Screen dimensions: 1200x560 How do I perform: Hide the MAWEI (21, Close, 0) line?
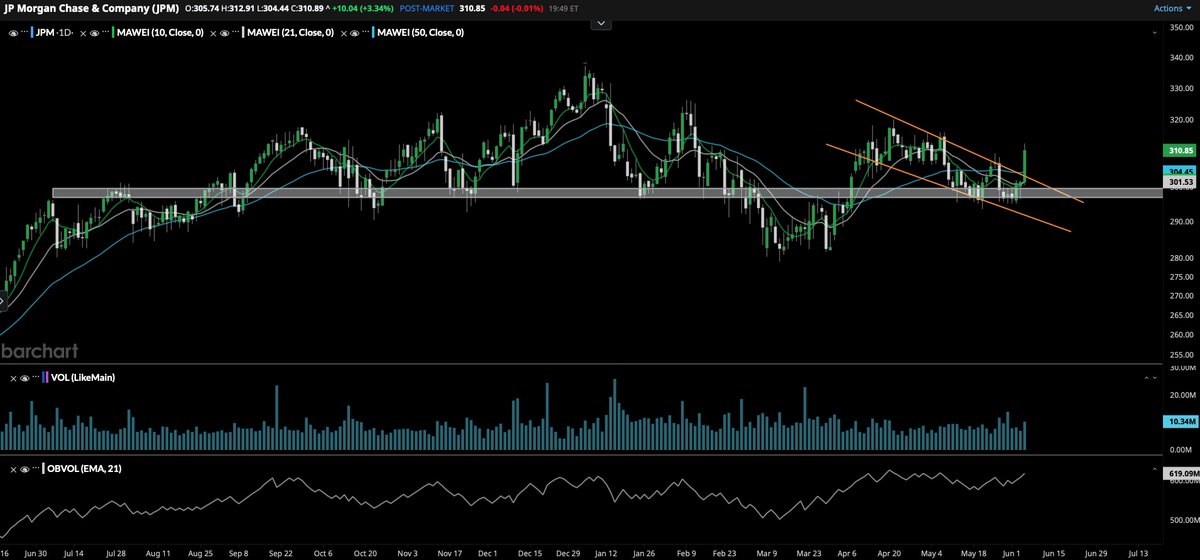(x=225, y=33)
